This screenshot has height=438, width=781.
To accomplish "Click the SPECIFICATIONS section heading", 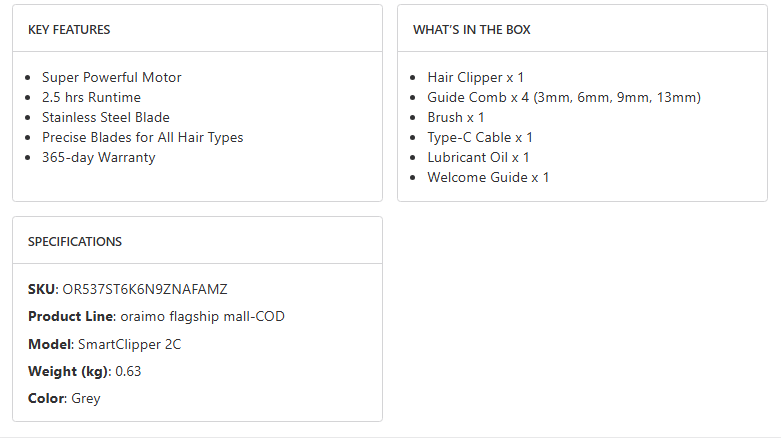I will point(75,242).
